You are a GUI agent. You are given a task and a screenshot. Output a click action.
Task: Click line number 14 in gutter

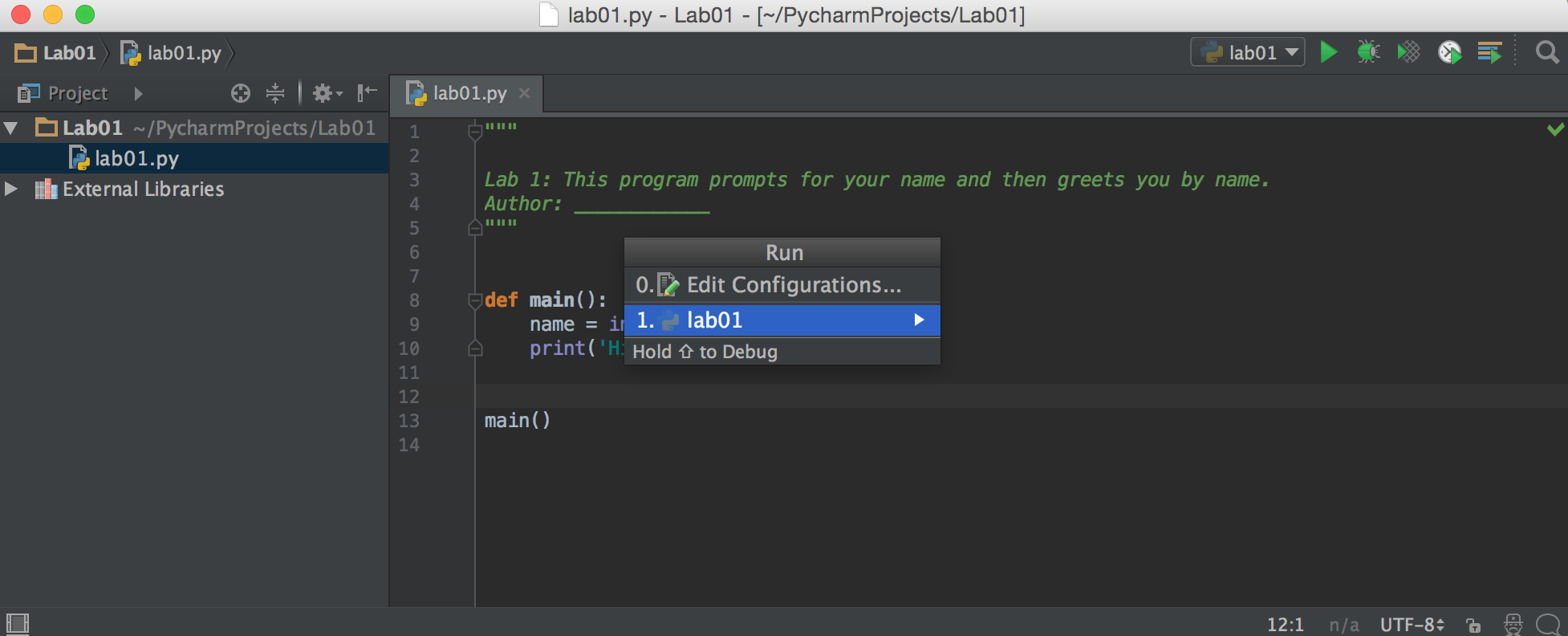pos(409,445)
